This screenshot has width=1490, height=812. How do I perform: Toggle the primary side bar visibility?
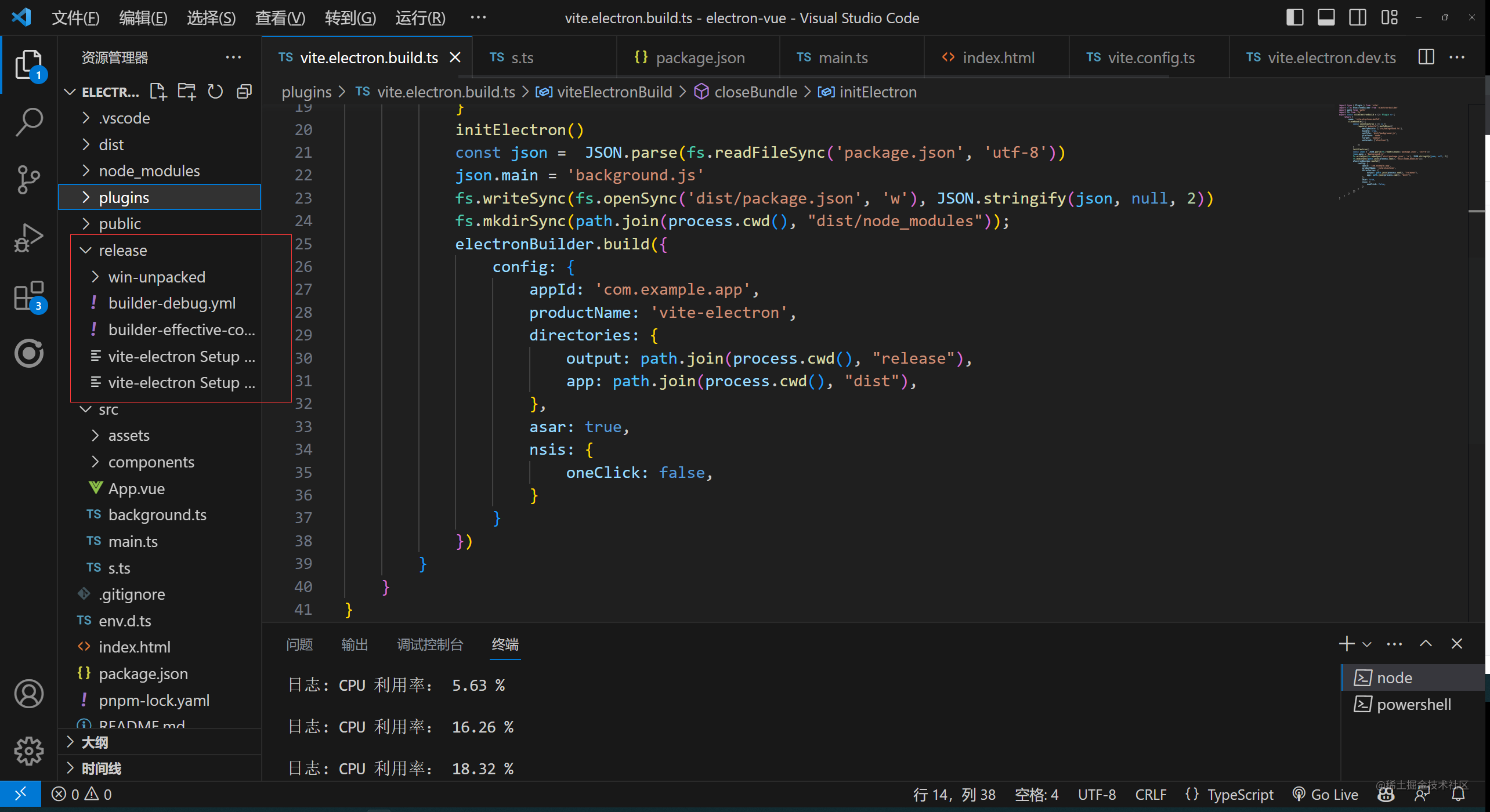click(x=1294, y=17)
